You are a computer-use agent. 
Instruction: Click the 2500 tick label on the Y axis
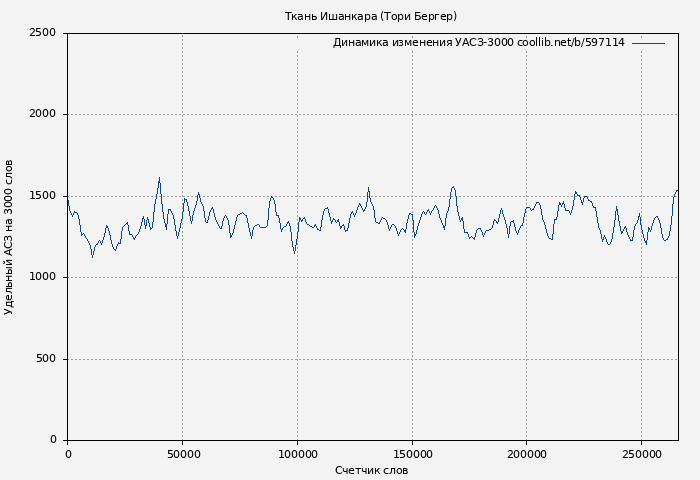click(42, 33)
